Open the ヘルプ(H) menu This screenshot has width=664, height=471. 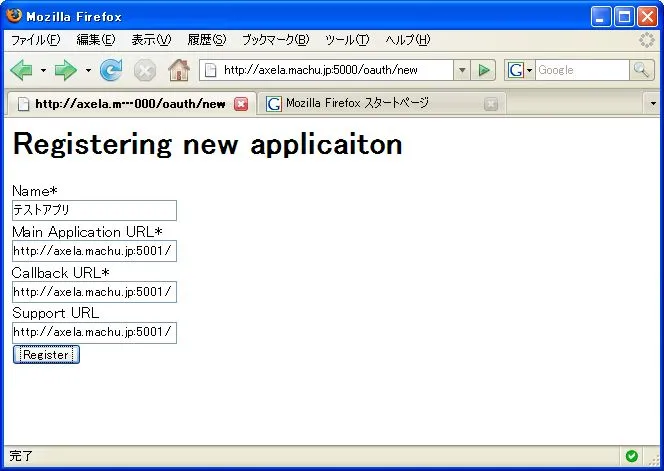point(408,40)
